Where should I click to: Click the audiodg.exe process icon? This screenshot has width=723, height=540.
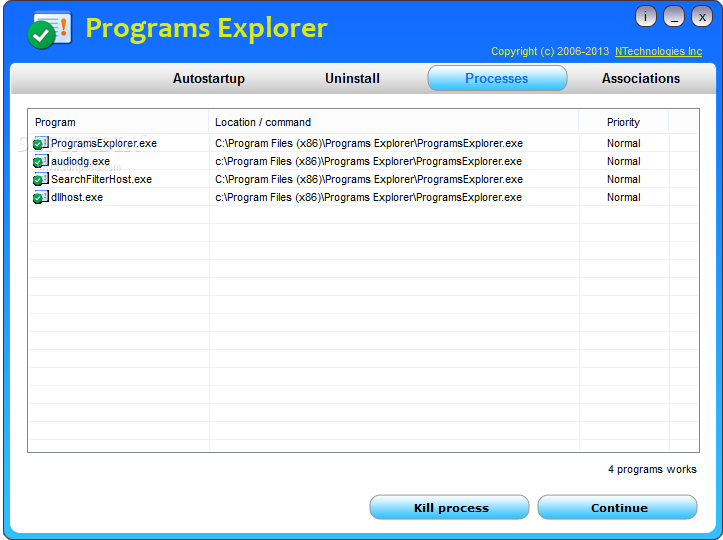[x=41, y=161]
